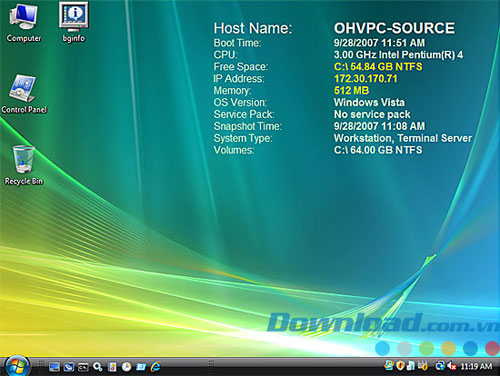Launch the blue window icon beside Internet Explorer
Screen dimensions: 500x376
[141, 367]
